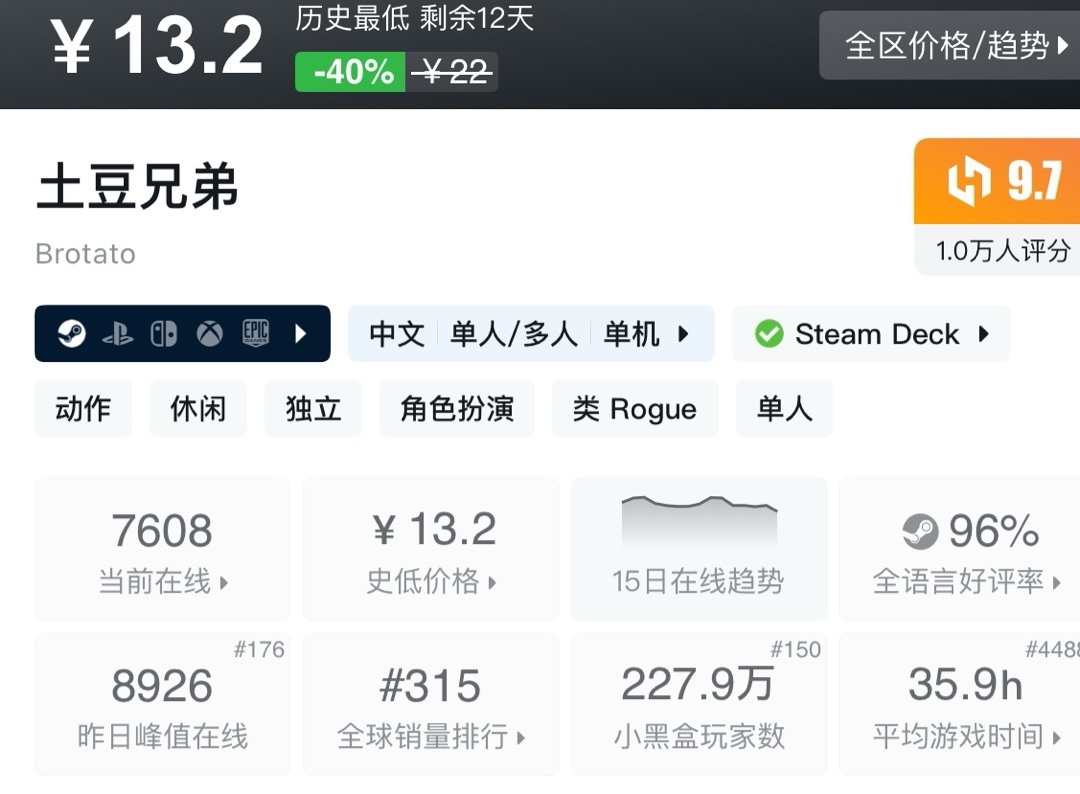The image size is (1080, 794).
Task: Open current online players stat 7608
Action: (x=163, y=548)
